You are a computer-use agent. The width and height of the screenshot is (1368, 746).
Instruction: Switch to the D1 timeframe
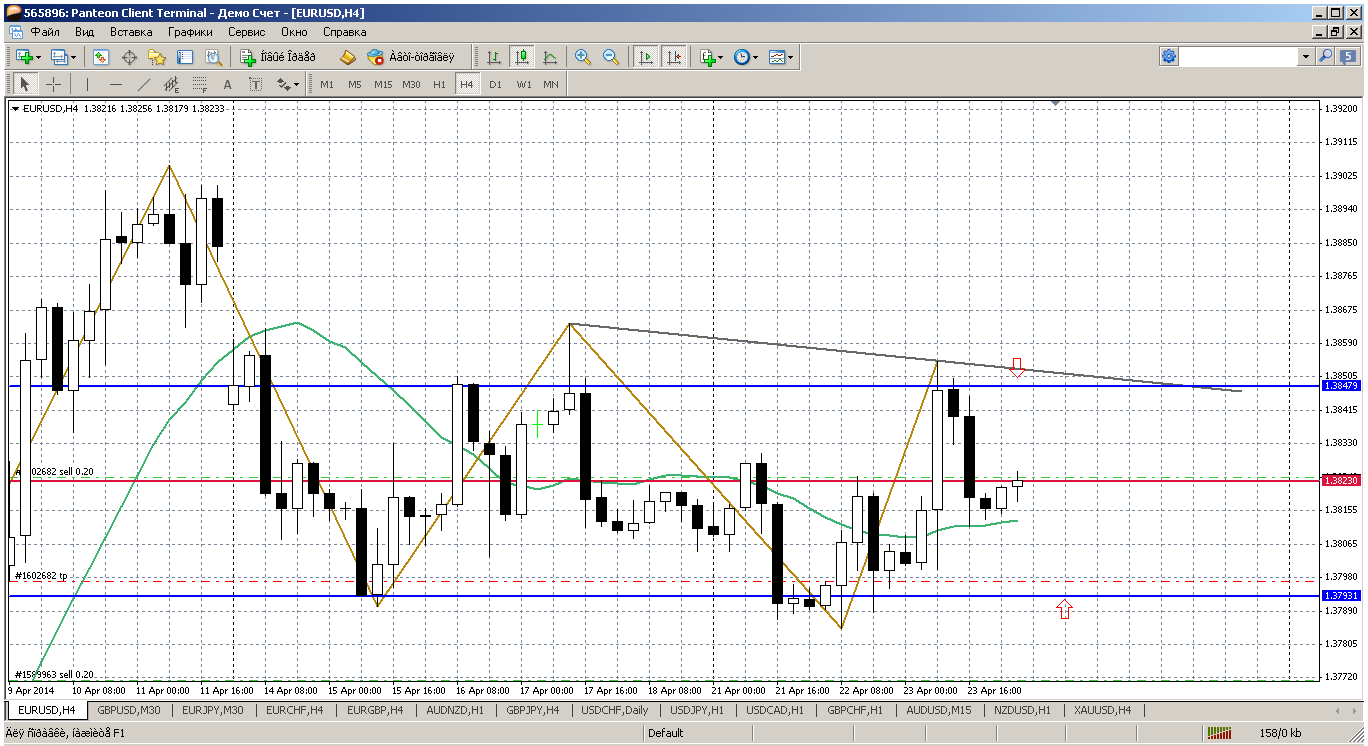(x=495, y=85)
